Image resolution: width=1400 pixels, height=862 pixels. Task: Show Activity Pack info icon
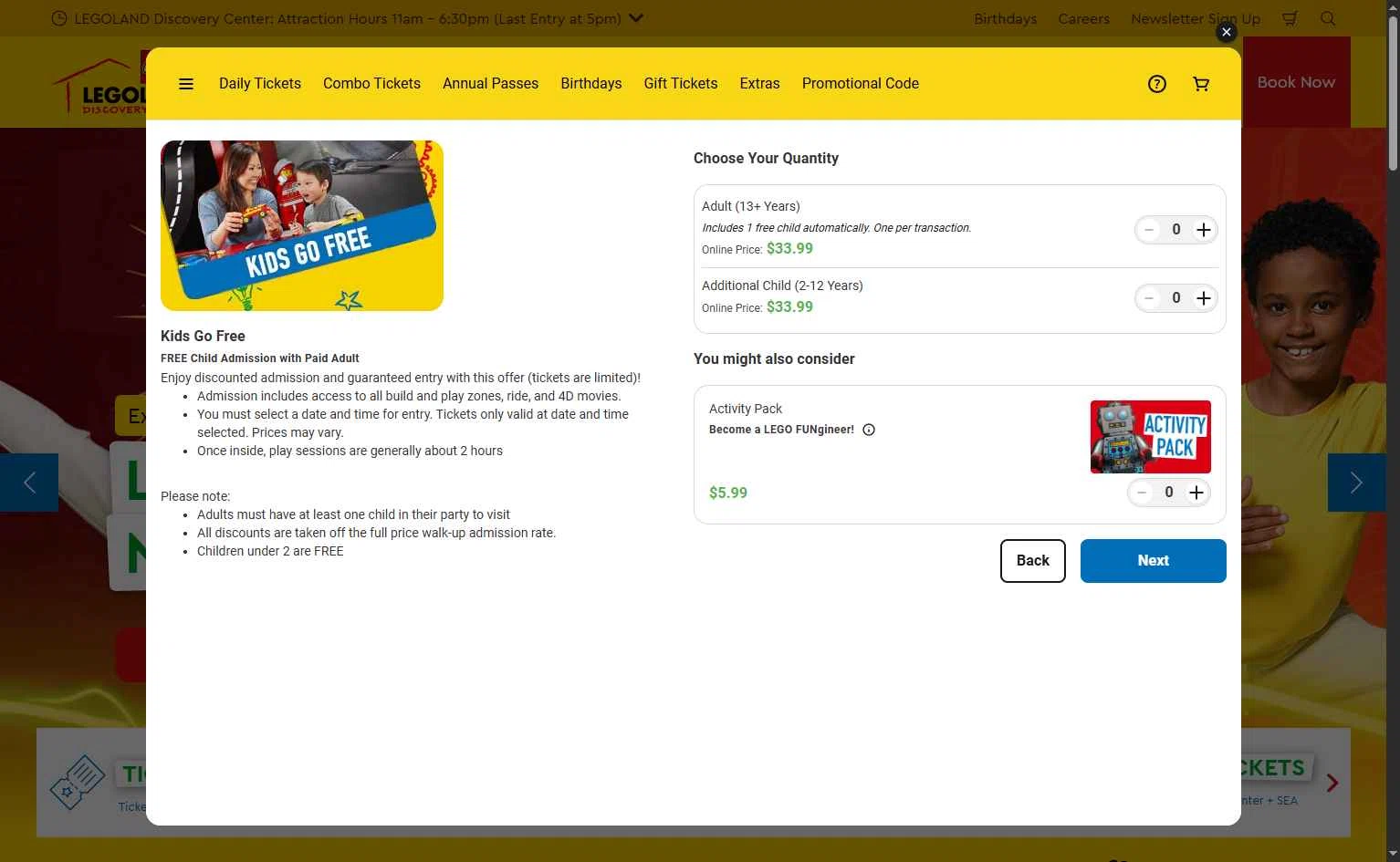tap(869, 430)
